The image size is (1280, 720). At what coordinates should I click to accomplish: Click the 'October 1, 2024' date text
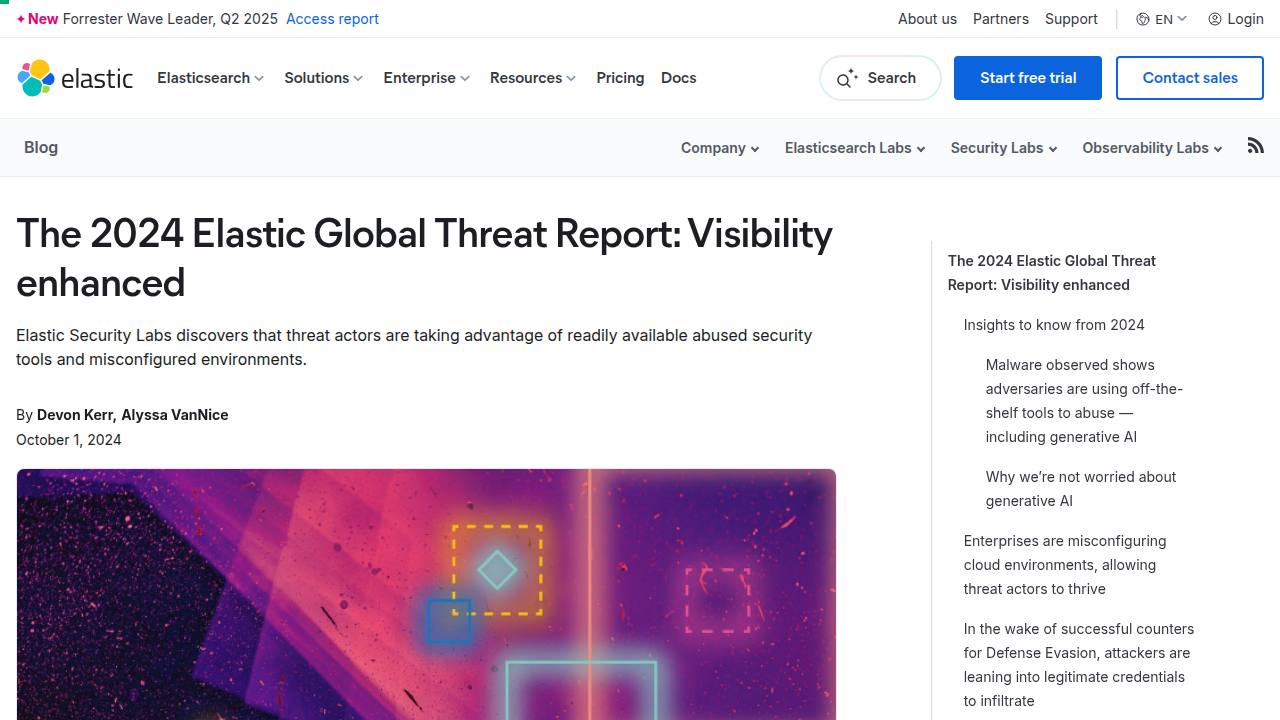69,440
